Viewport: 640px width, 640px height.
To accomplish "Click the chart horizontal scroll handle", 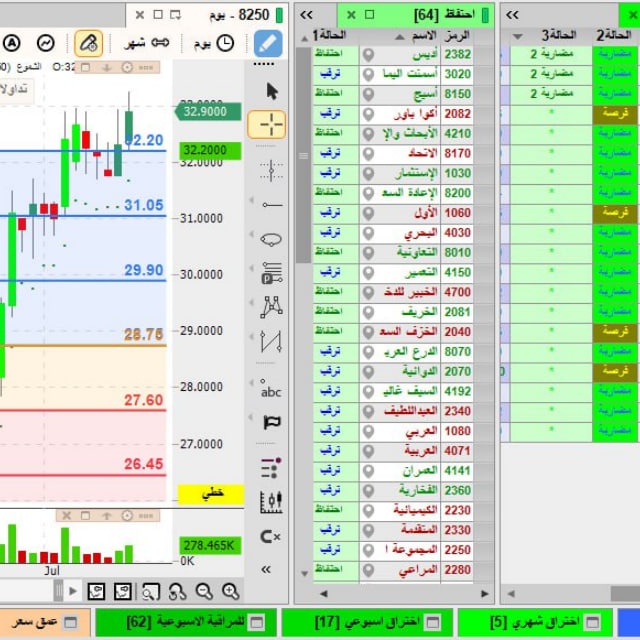I will 58,591.
